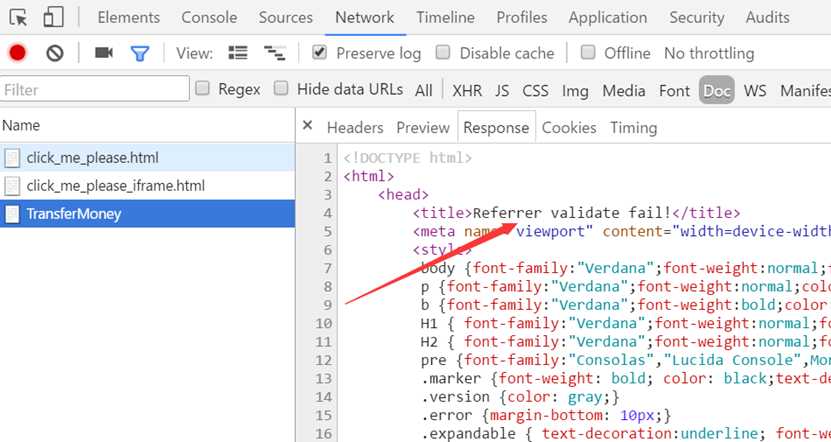Clear the network log
The height and width of the screenshot is (442, 831).
point(55,53)
